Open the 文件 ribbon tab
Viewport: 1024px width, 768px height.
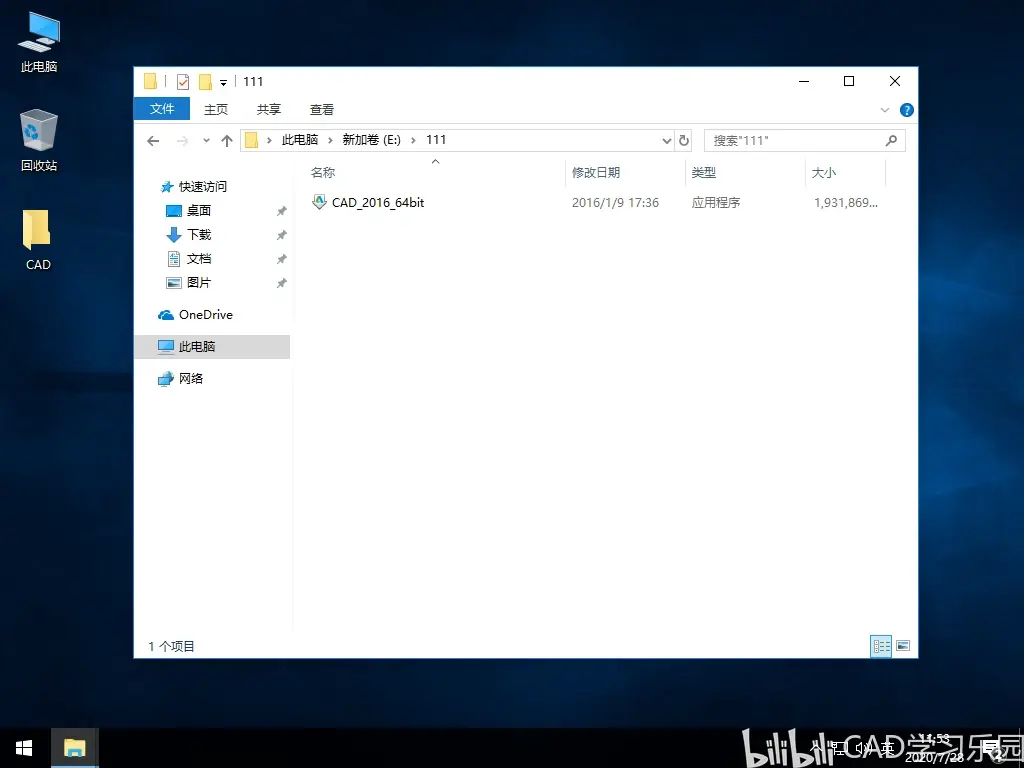tap(162, 109)
